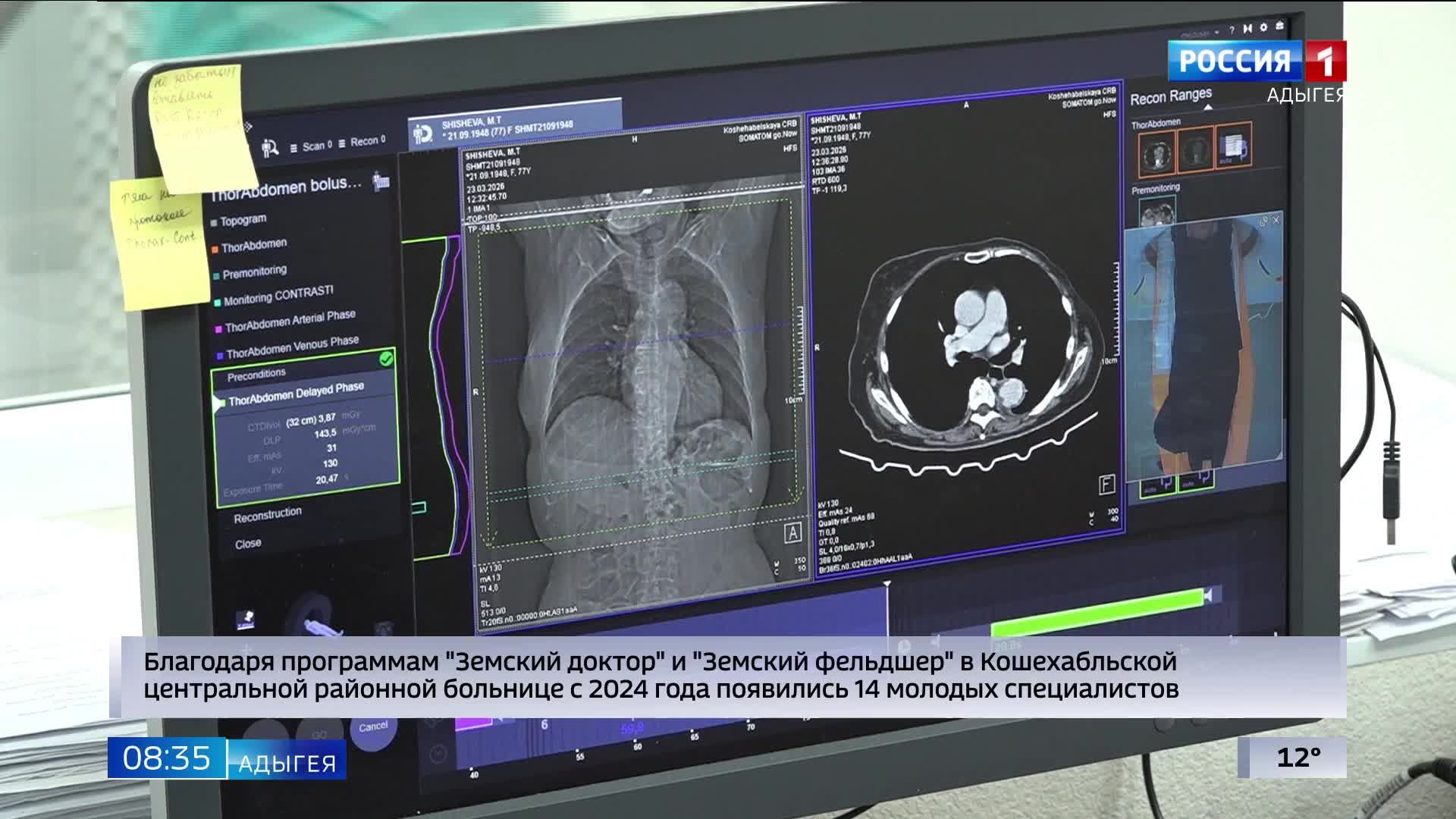Open the settings gear icon at top right
The height and width of the screenshot is (819, 1456).
pyautogui.click(x=1263, y=28)
